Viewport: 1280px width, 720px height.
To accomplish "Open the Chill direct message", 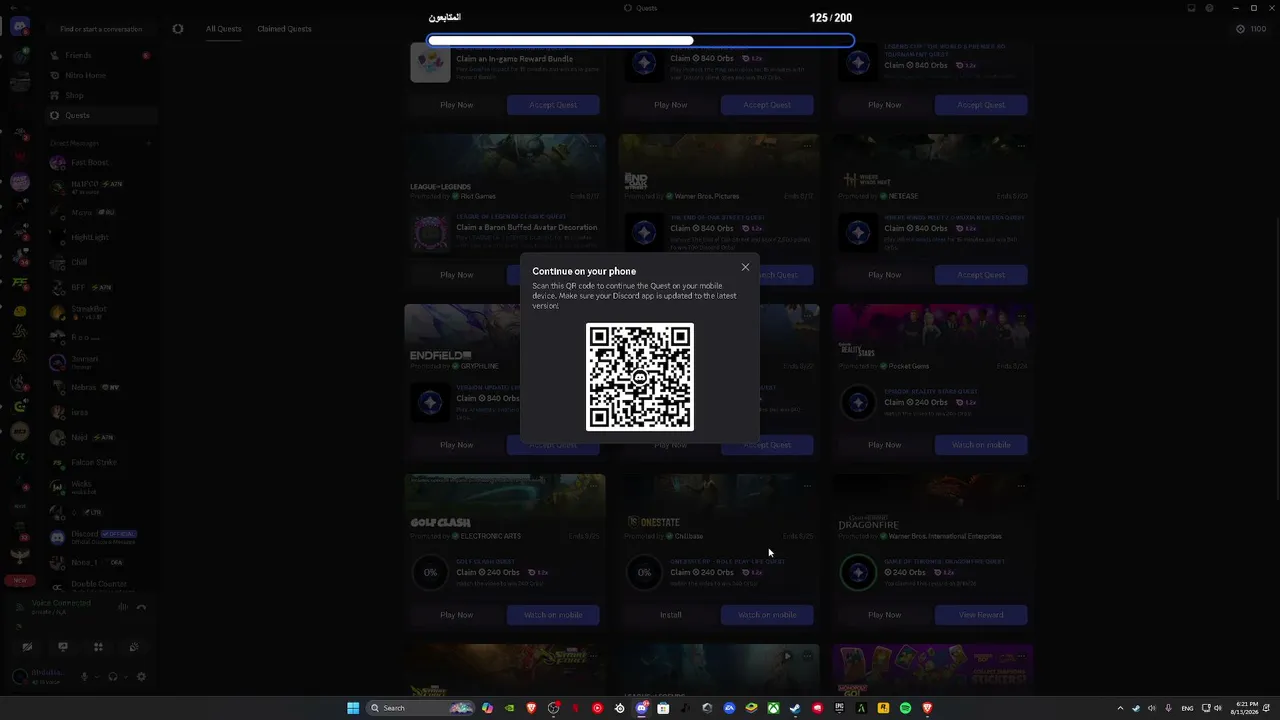I will click(101, 262).
